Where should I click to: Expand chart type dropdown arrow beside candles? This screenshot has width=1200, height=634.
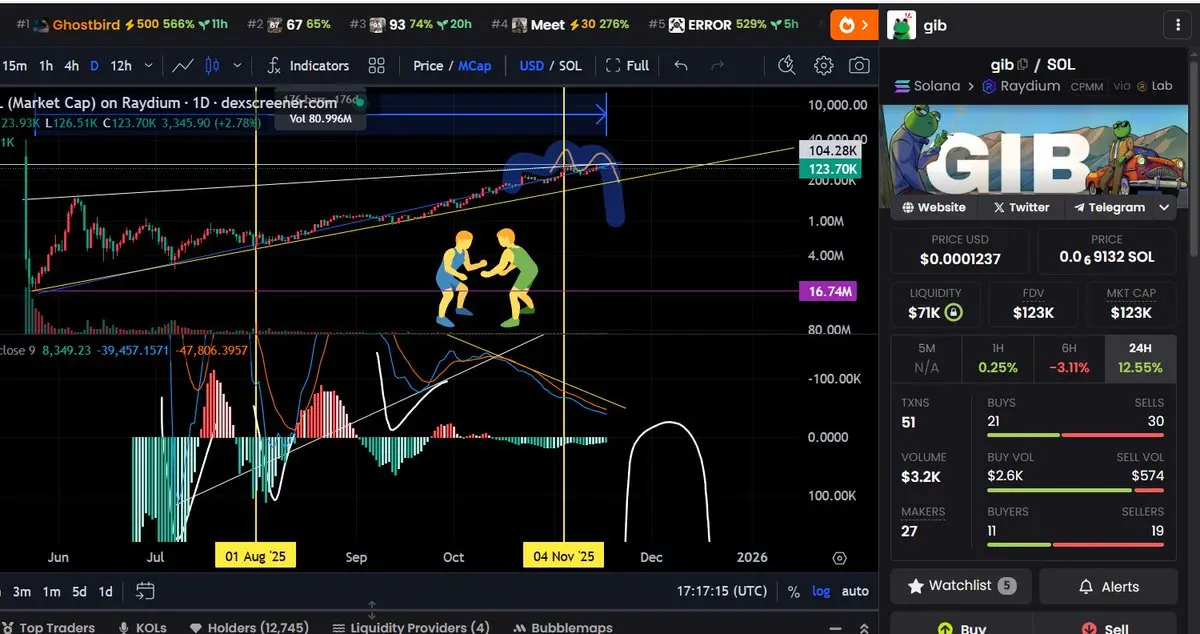tap(237, 66)
